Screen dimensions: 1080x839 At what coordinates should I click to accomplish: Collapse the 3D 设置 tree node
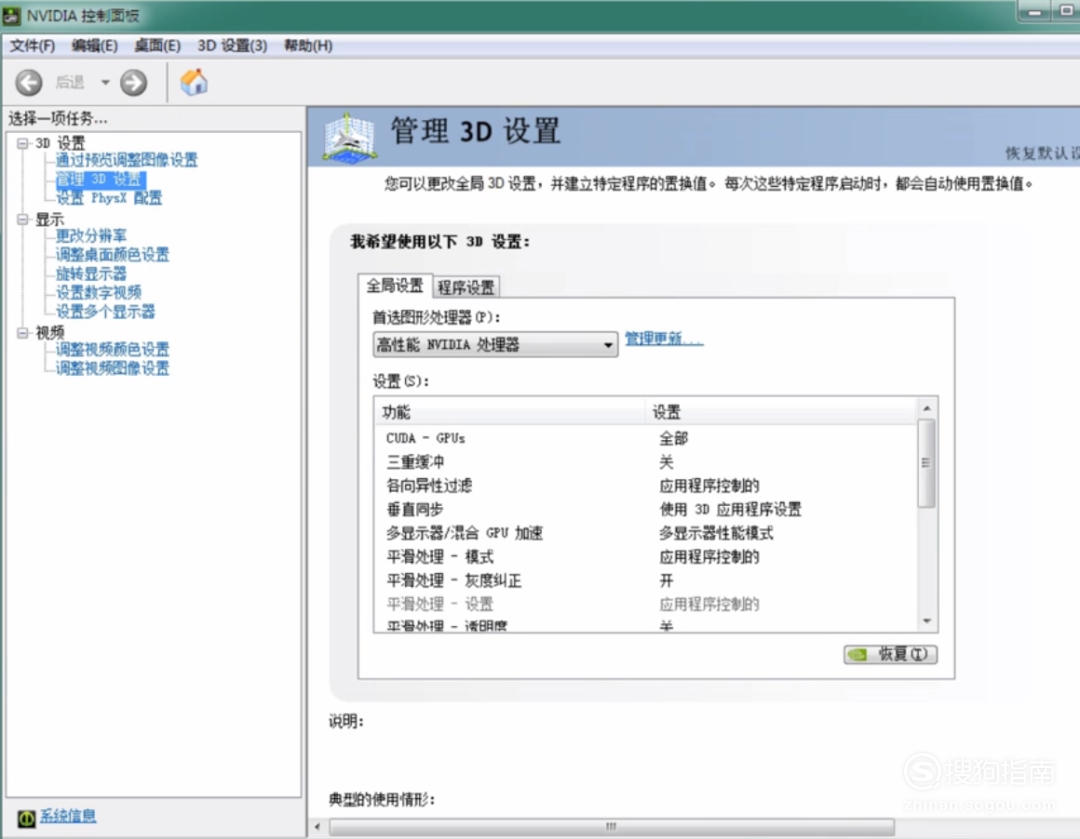click(23, 143)
